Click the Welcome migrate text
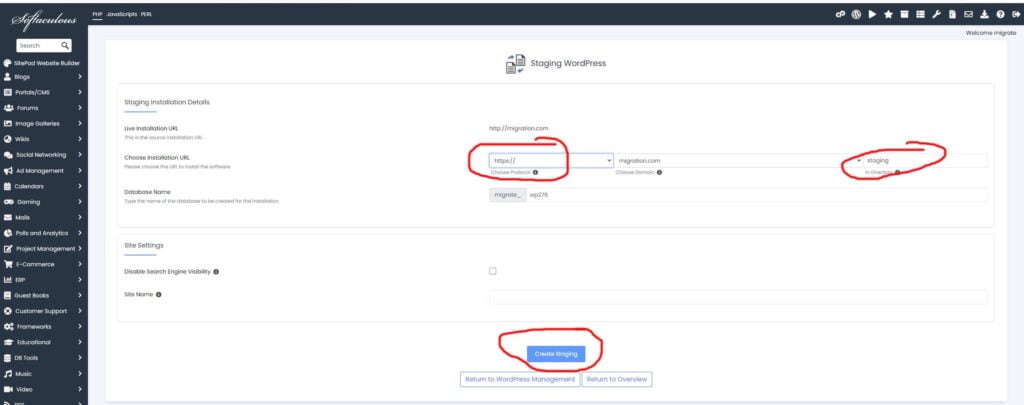This screenshot has height=405, width=1024. coord(991,32)
